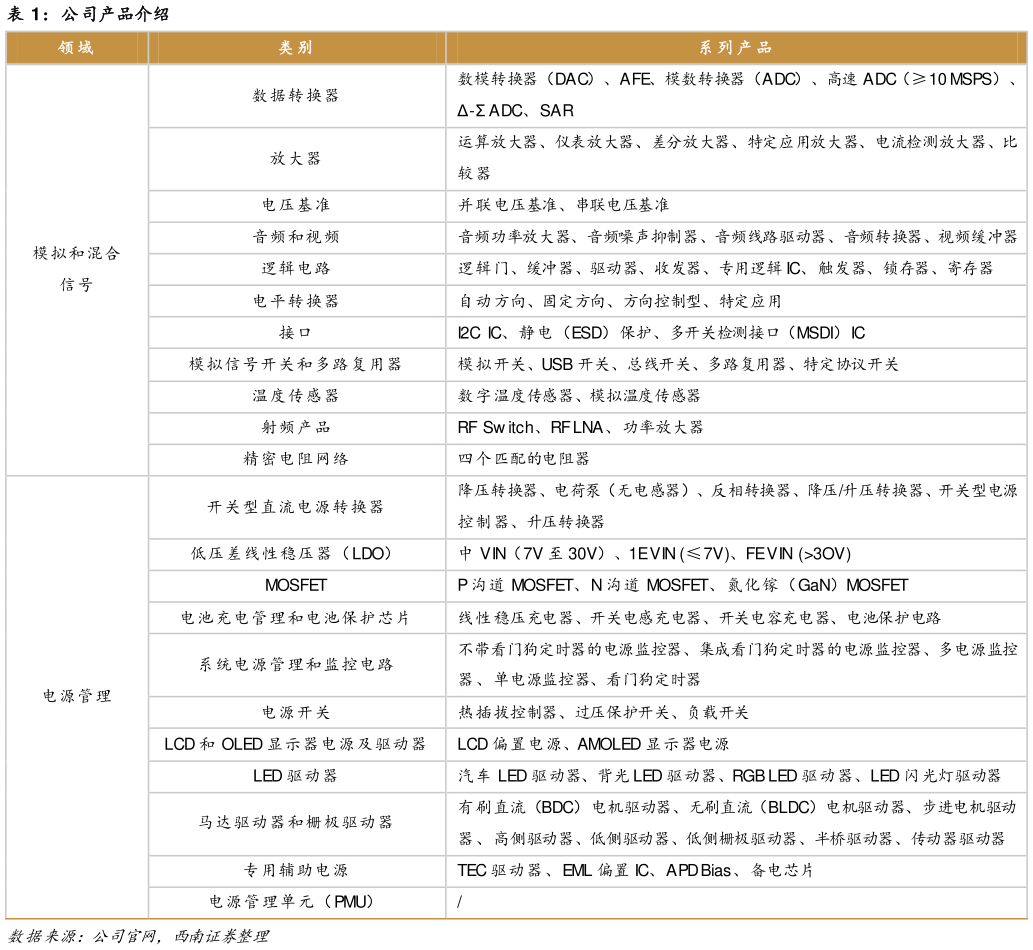This screenshot has width=1033, height=950.
Task: Select the 电源开关 row label
Action: pos(297,713)
